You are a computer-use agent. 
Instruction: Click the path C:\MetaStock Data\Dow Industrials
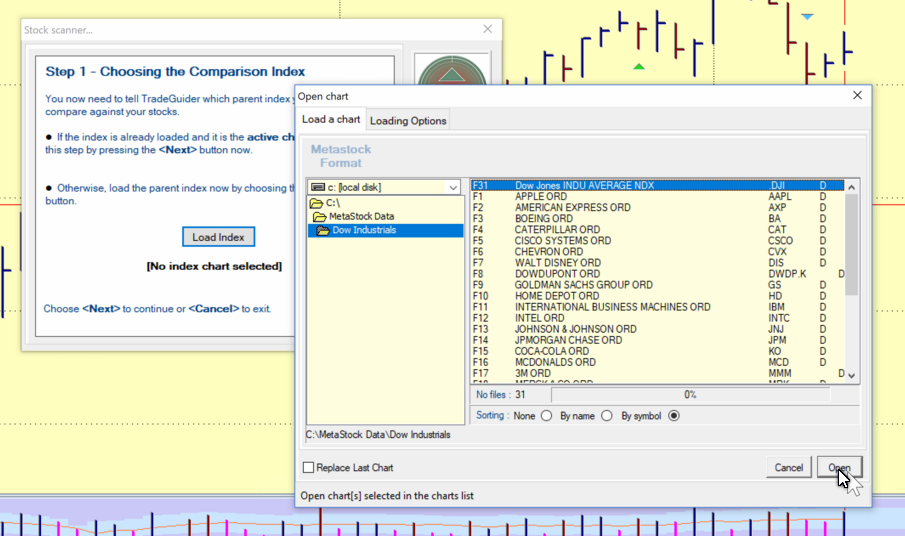click(x=378, y=435)
